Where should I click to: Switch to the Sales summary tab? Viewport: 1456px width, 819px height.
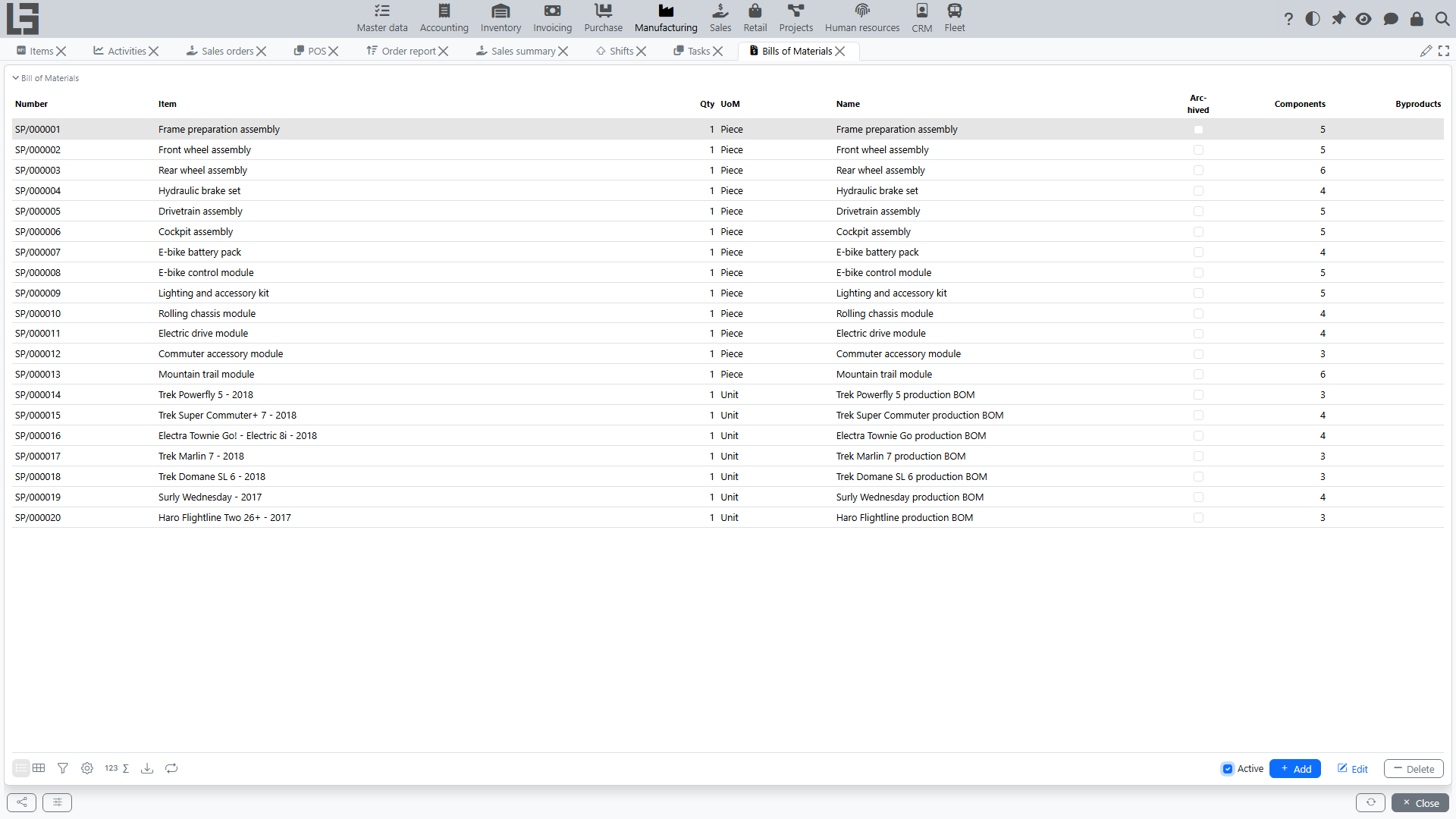coord(516,51)
